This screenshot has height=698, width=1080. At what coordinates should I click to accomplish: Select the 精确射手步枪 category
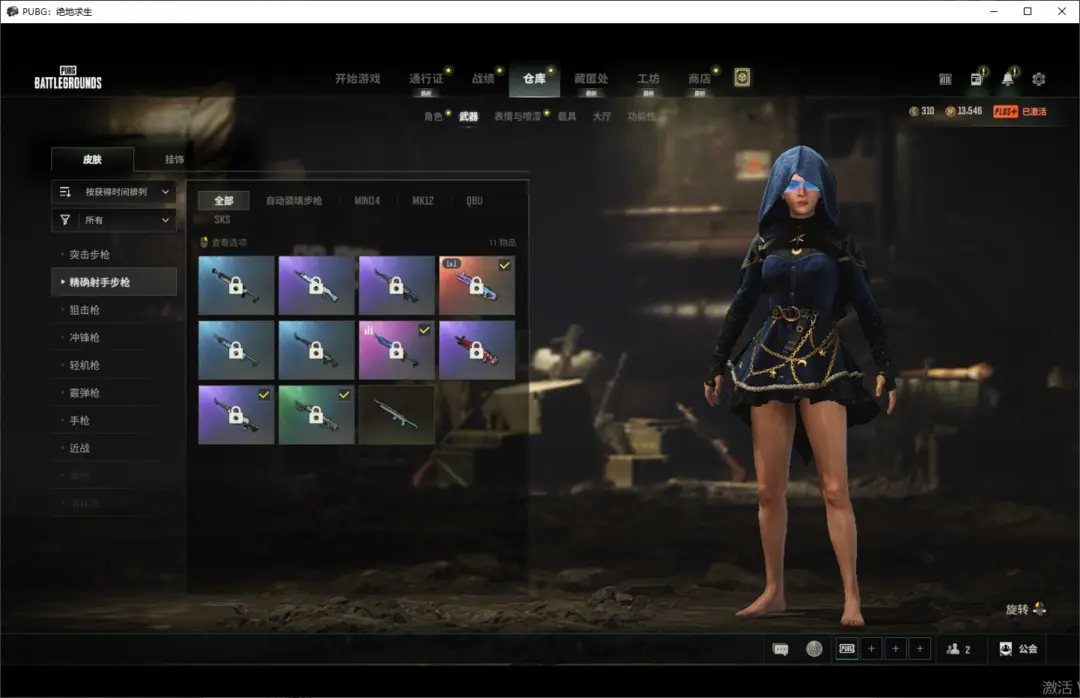pos(114,282)
